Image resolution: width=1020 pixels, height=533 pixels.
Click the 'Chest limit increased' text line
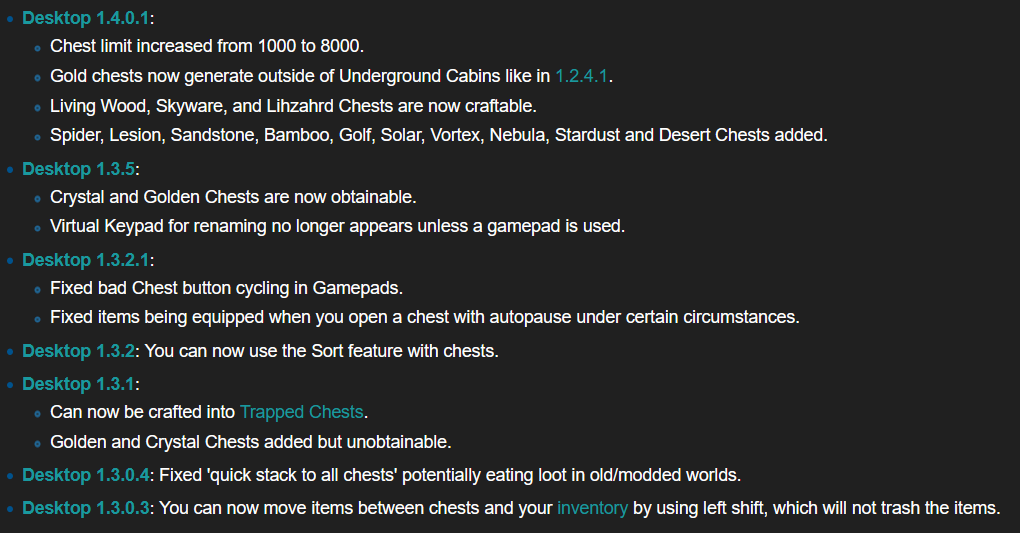207,46
